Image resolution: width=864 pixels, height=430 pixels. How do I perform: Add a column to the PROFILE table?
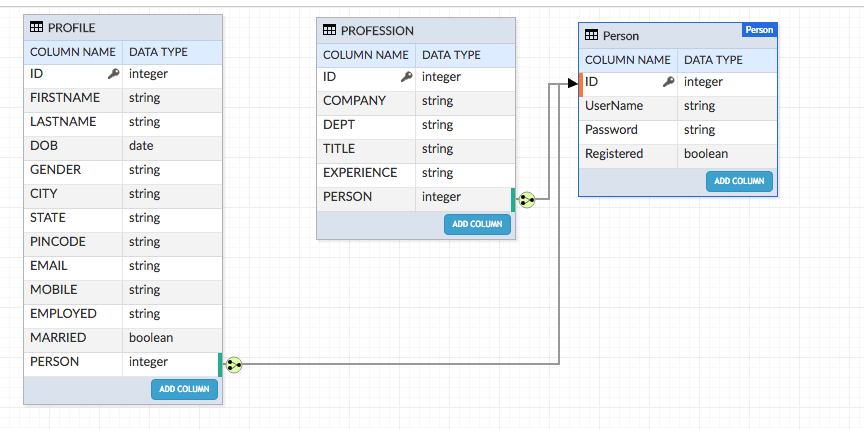tap(184, 389)
